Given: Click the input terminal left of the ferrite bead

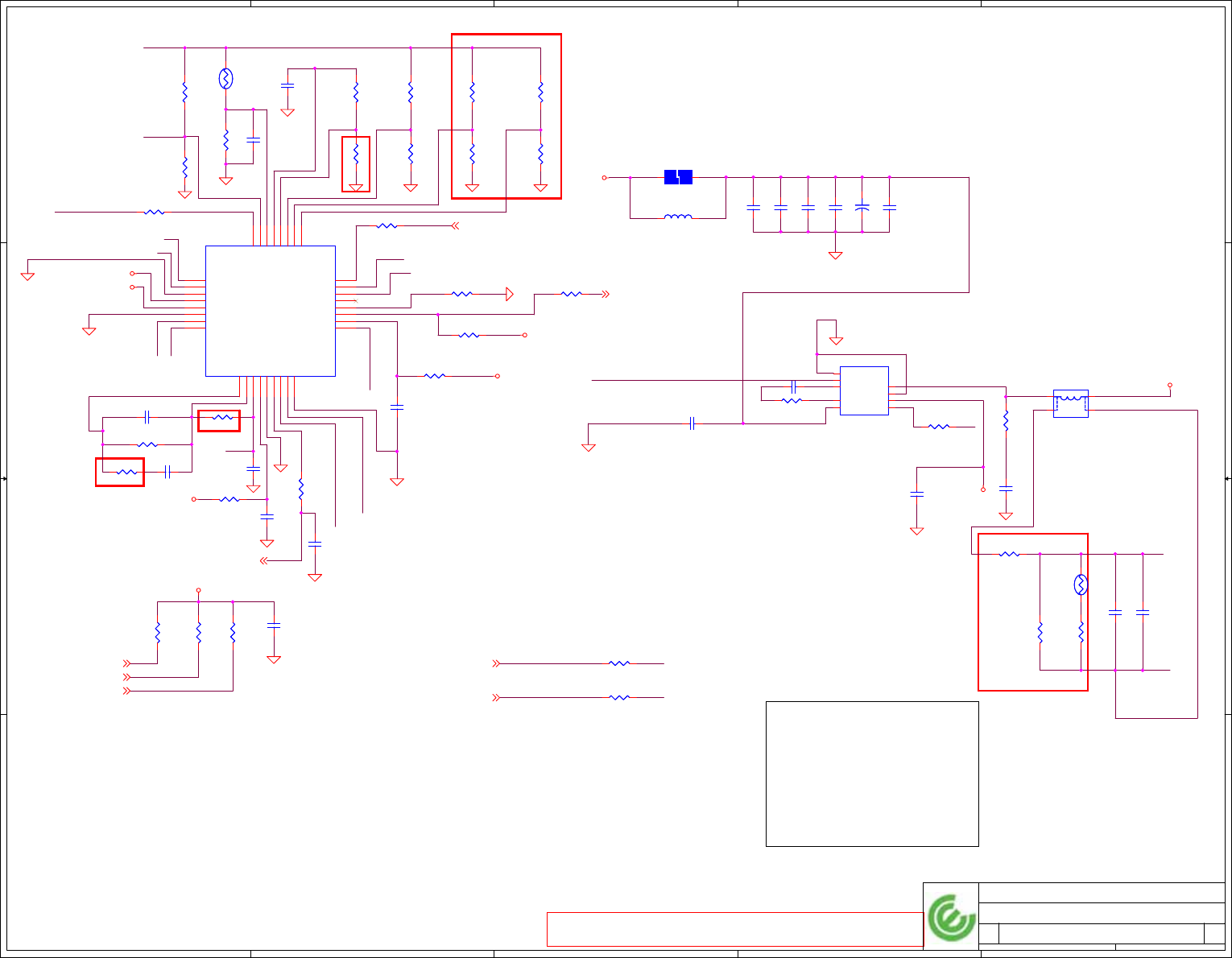Looking at the screenshot, I should click(604, 177).
